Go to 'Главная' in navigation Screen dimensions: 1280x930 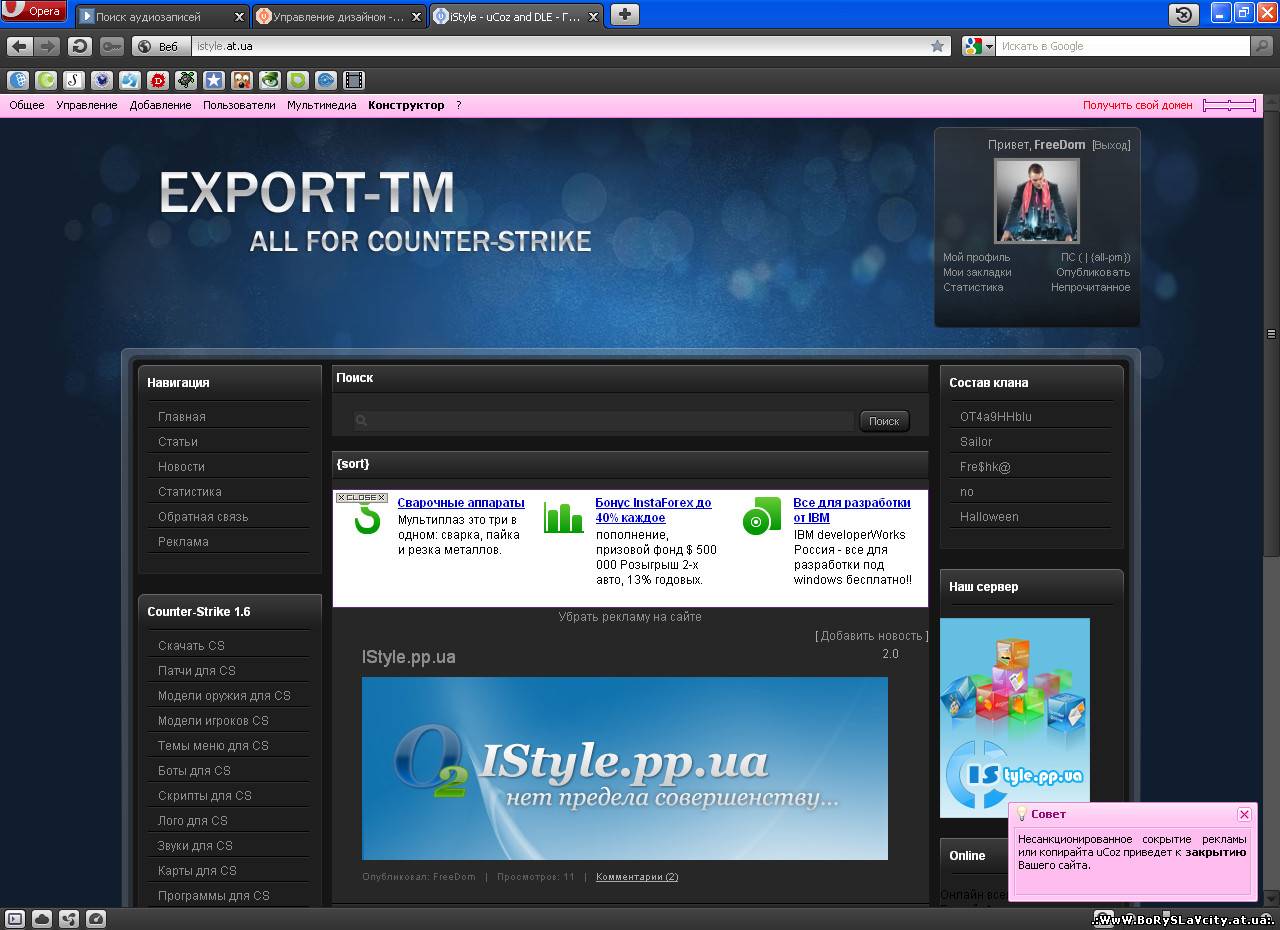(x=182, y=417)
